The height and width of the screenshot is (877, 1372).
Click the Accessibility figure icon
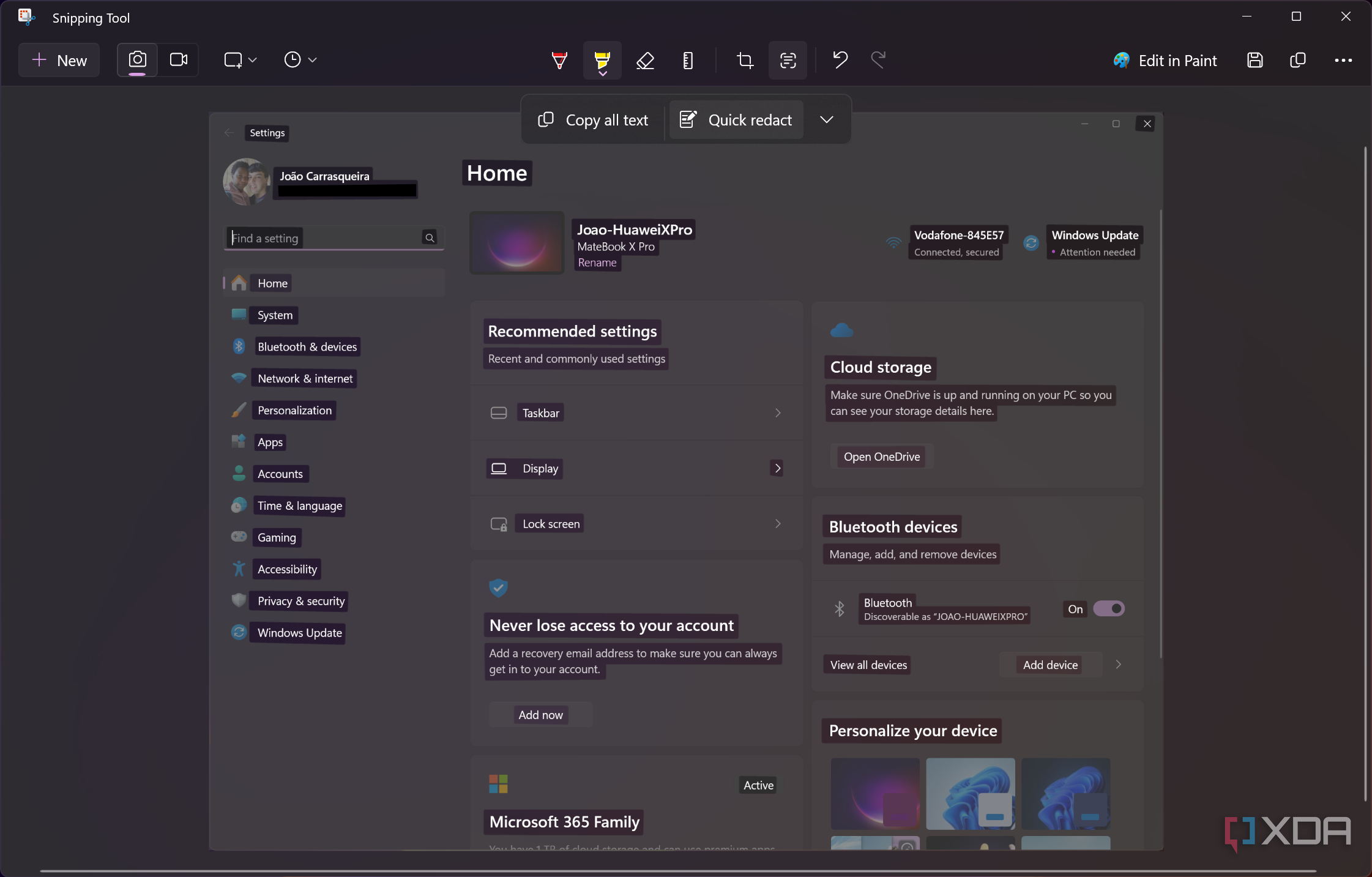239,569
